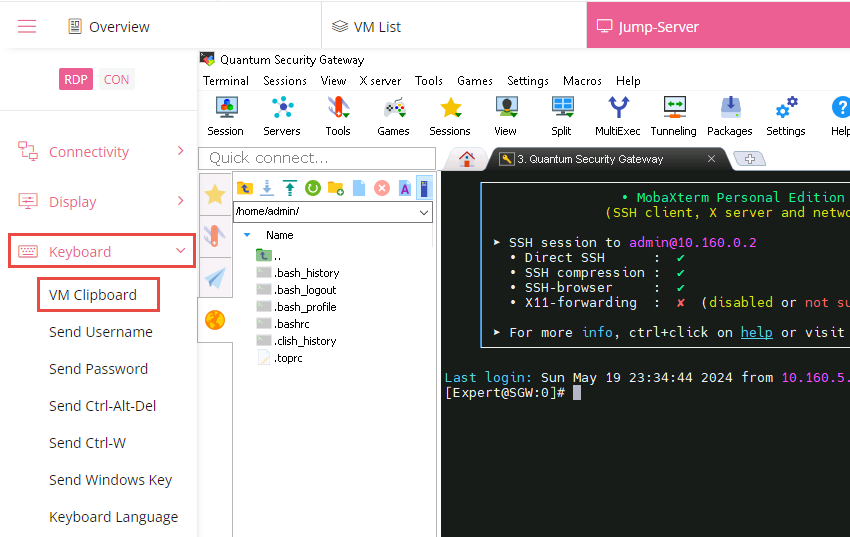Click Send Username
The height and width of the screenshot is (537, 850).
(101, 332)
